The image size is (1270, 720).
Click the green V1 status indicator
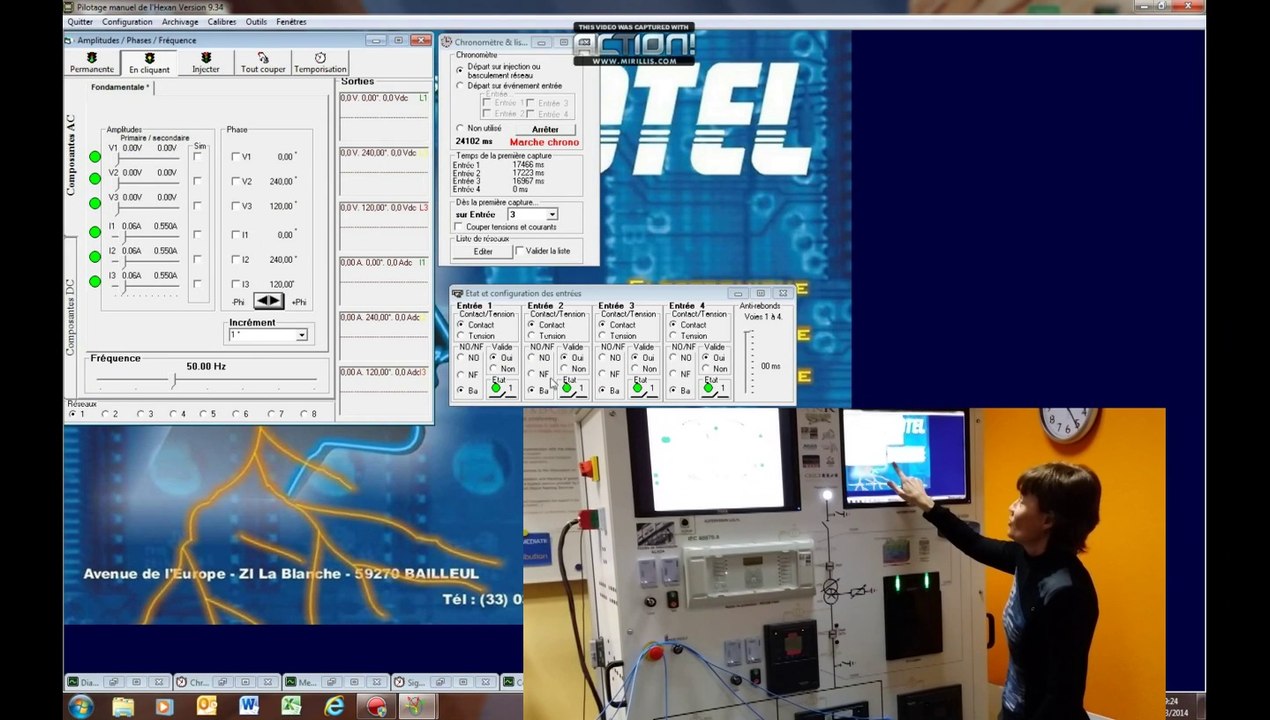(x=95, y=156)
